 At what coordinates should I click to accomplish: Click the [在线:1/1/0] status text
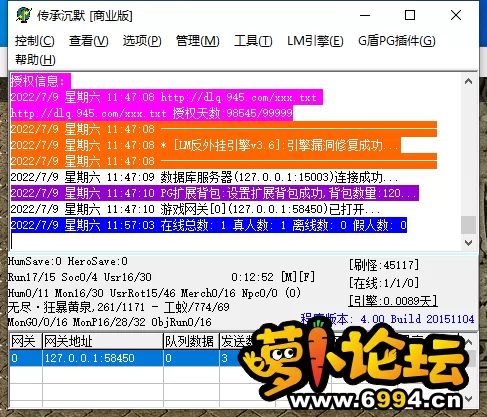pos(384,283)
